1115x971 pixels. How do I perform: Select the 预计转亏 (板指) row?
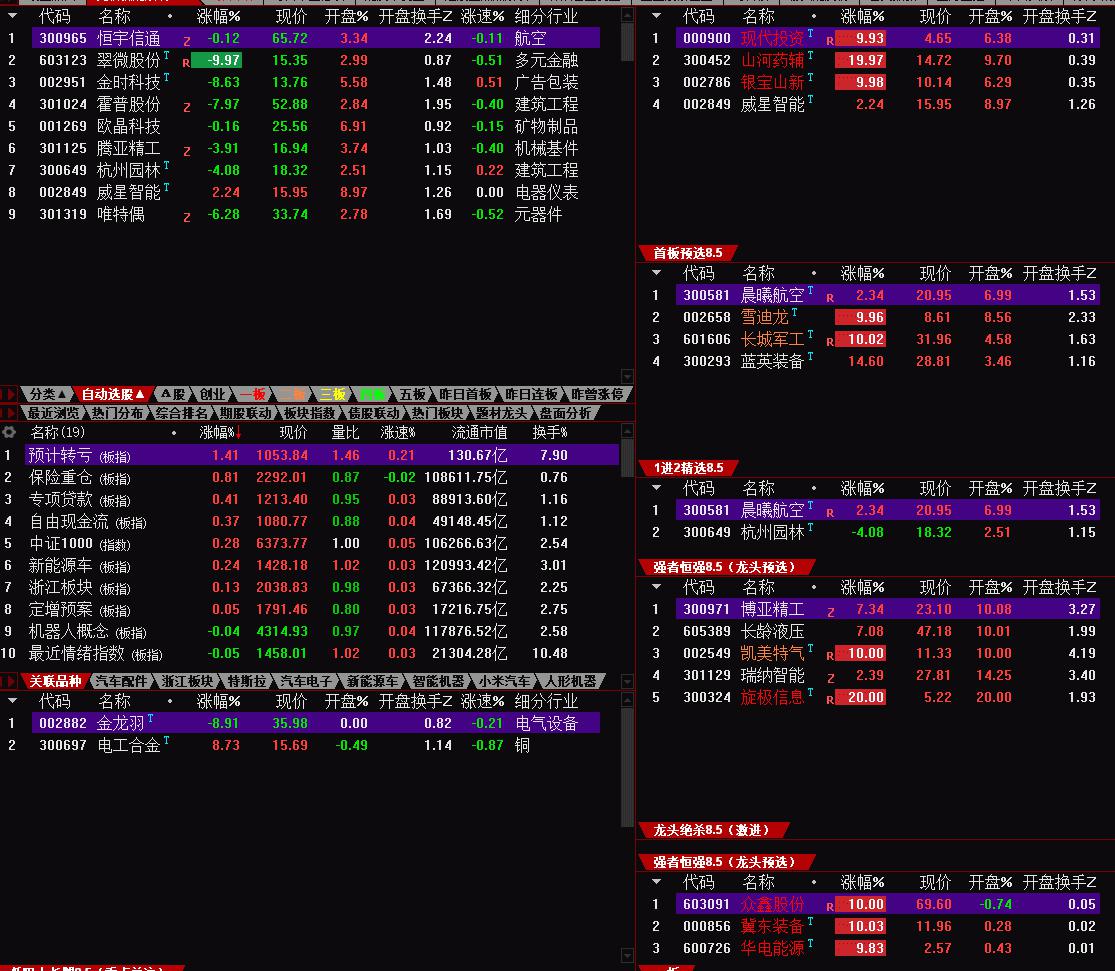(321, 455)
